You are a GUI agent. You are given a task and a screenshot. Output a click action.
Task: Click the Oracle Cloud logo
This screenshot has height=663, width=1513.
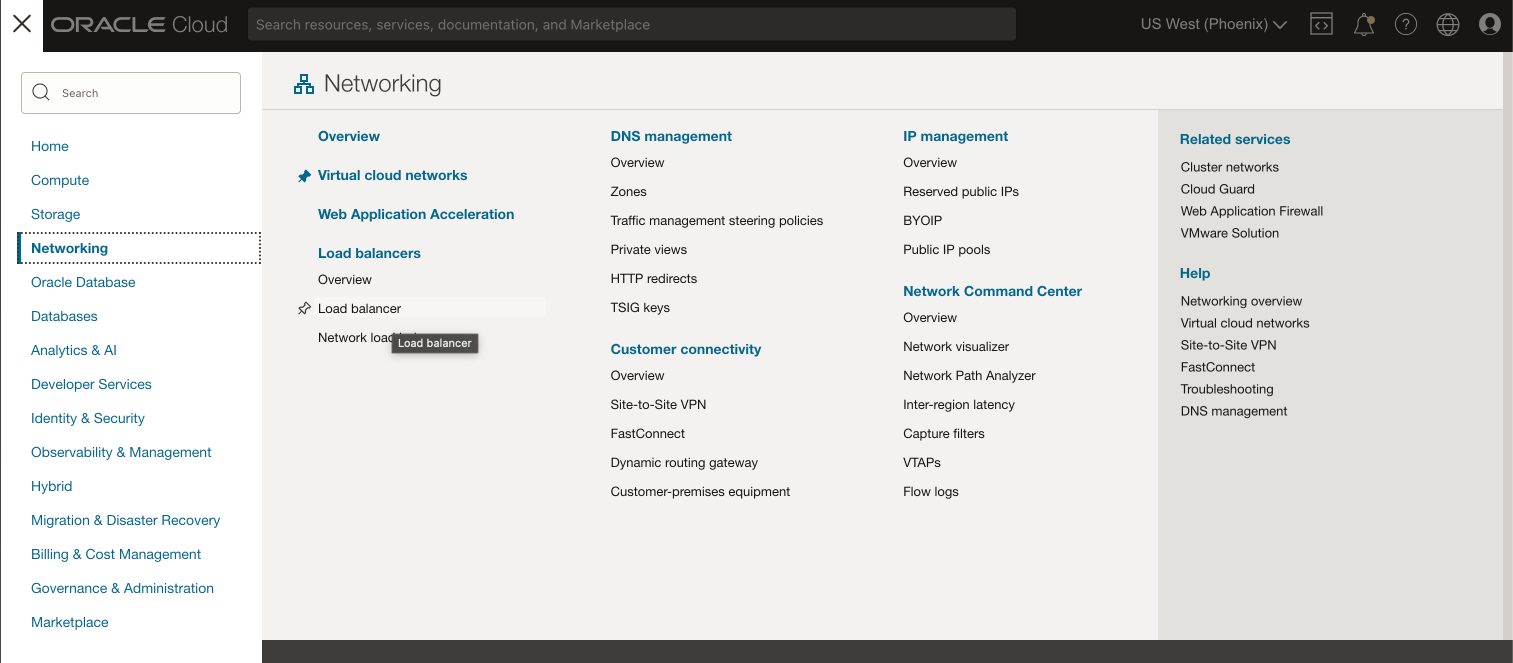coord(139,23)
